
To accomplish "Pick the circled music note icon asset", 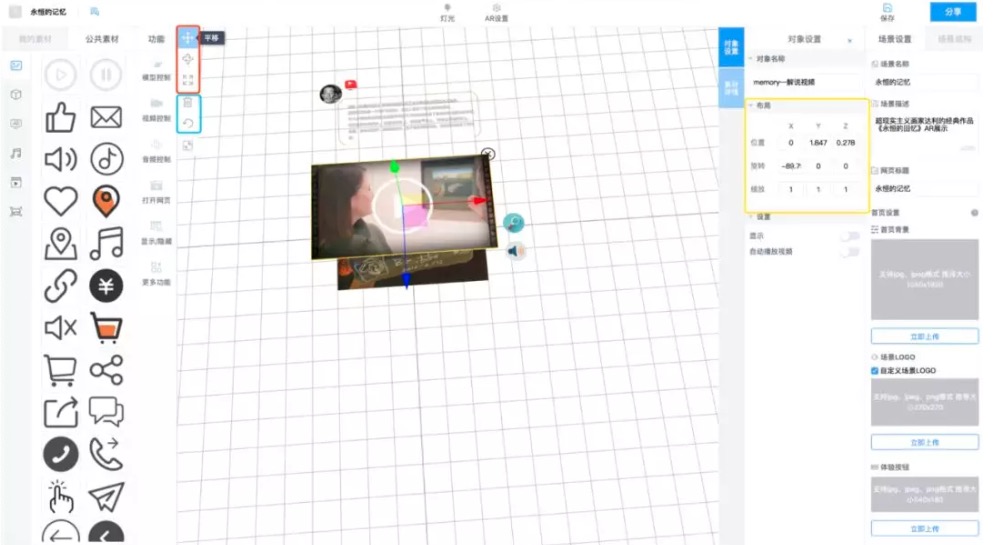I will [x=106, y=159].
